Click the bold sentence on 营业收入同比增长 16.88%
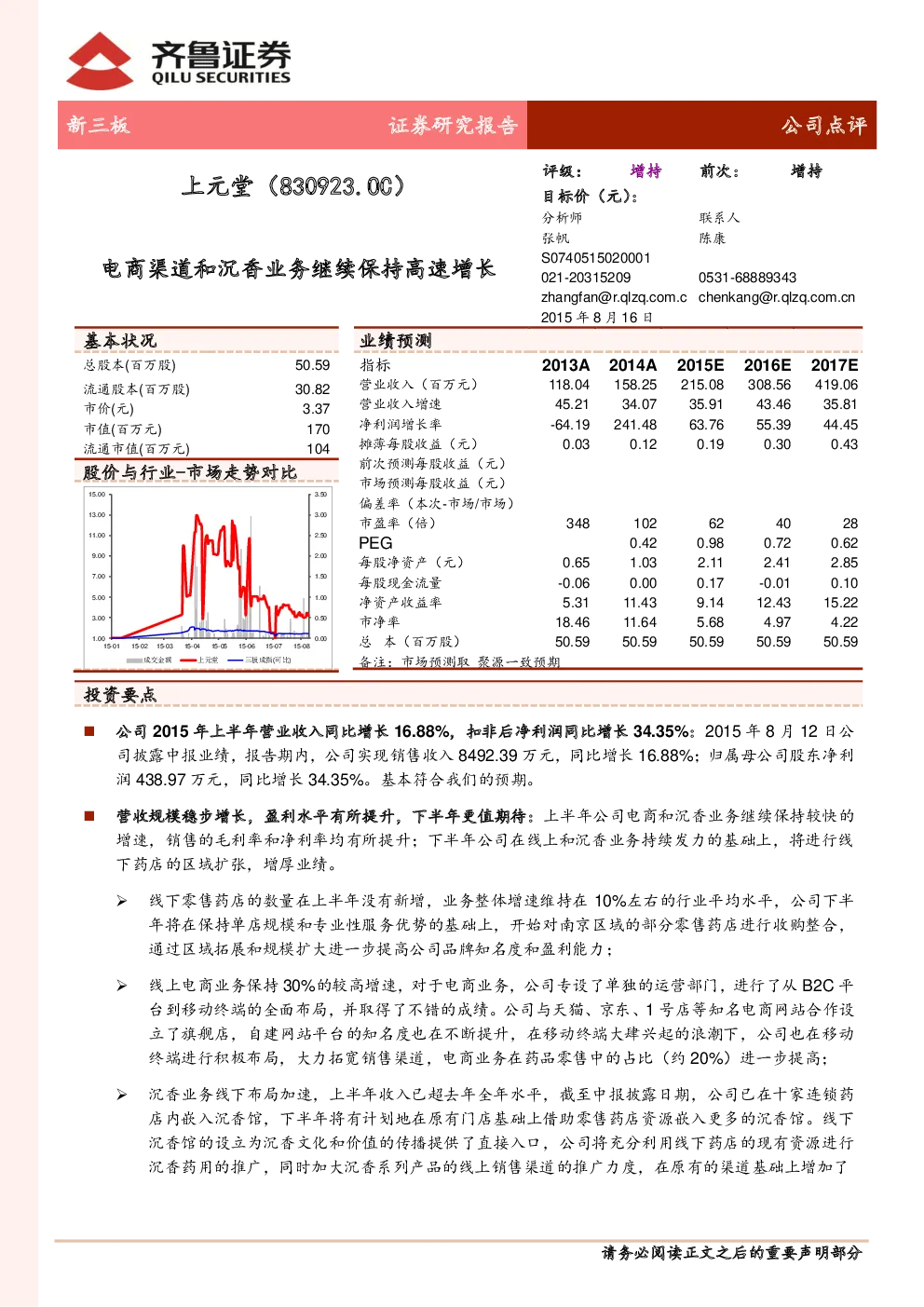 [x=404, y=731]
